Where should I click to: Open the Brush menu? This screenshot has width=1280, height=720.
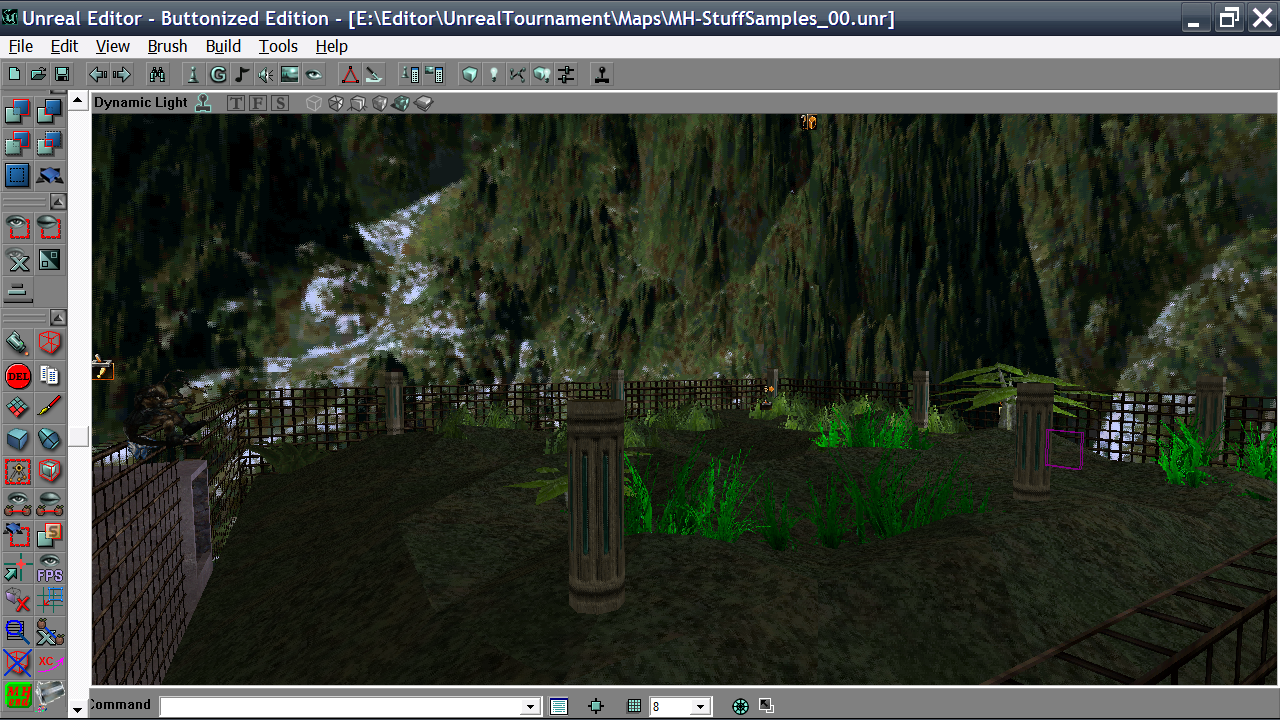click(167, 46)
